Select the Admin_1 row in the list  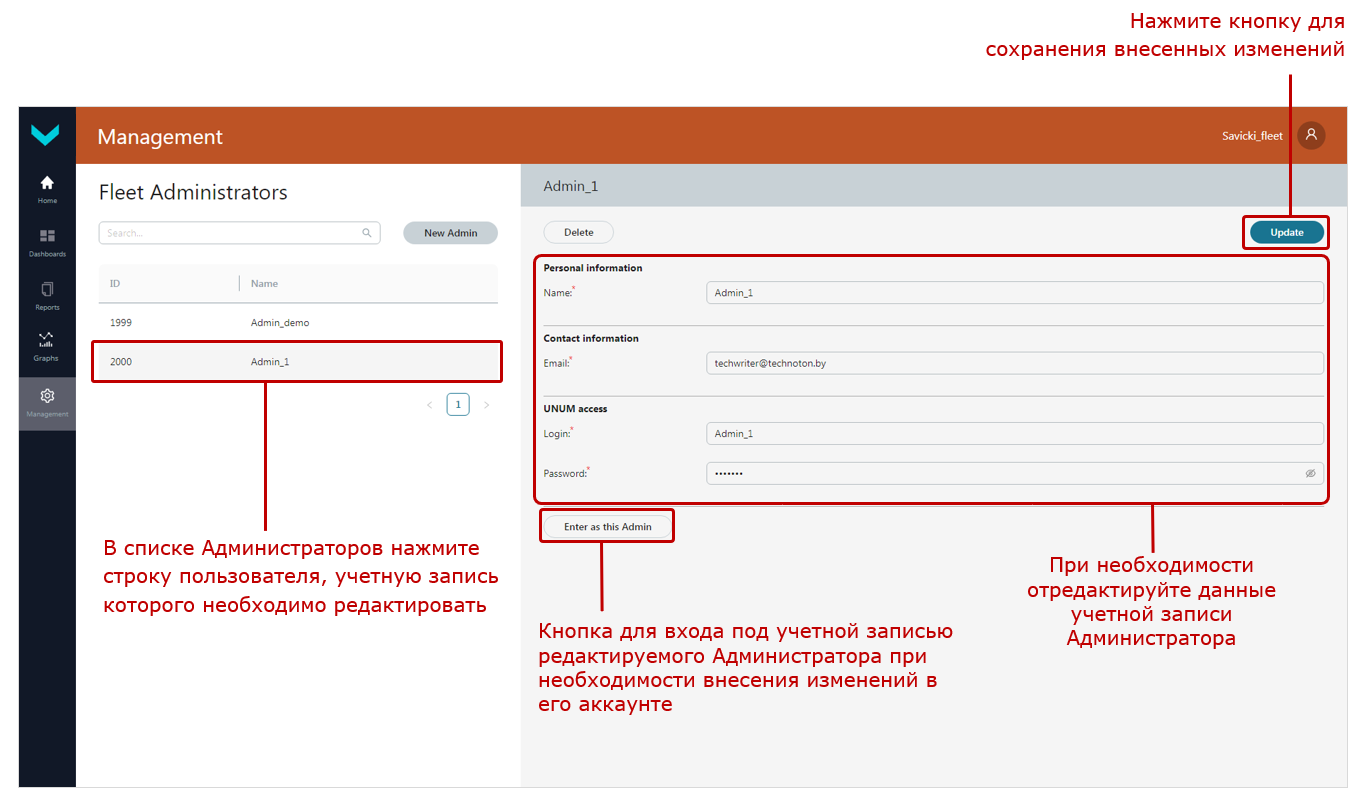296,361
